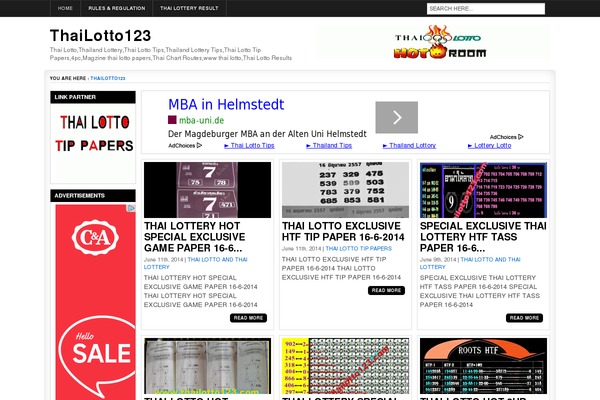Open Thai Lottery Result menu item
The width and height of the screenshot is (600, 400).
(189, 8)
